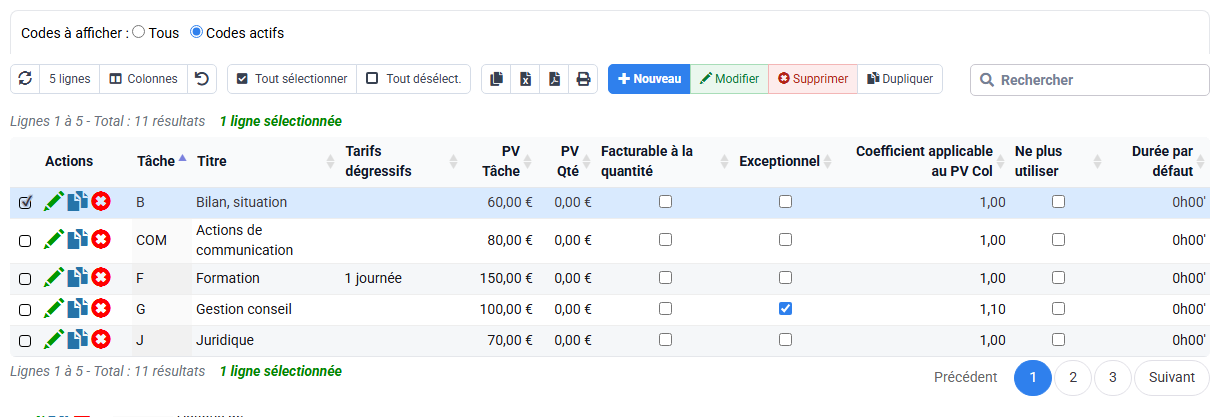Click the Dupliquer button
This screenshot has width=1220, height=417.
900,79
